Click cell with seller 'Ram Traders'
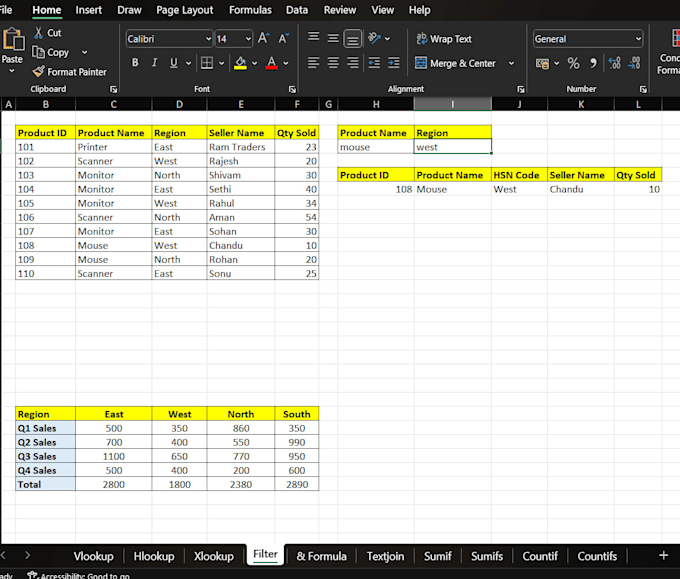680x579 pixels. tap(241, 147)
